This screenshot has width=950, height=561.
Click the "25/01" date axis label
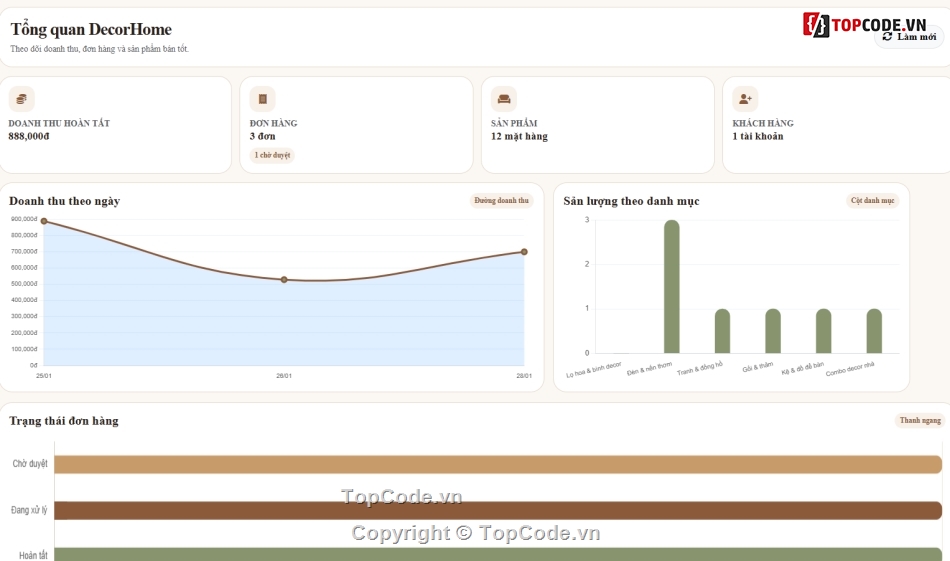[x=44, y=376]
